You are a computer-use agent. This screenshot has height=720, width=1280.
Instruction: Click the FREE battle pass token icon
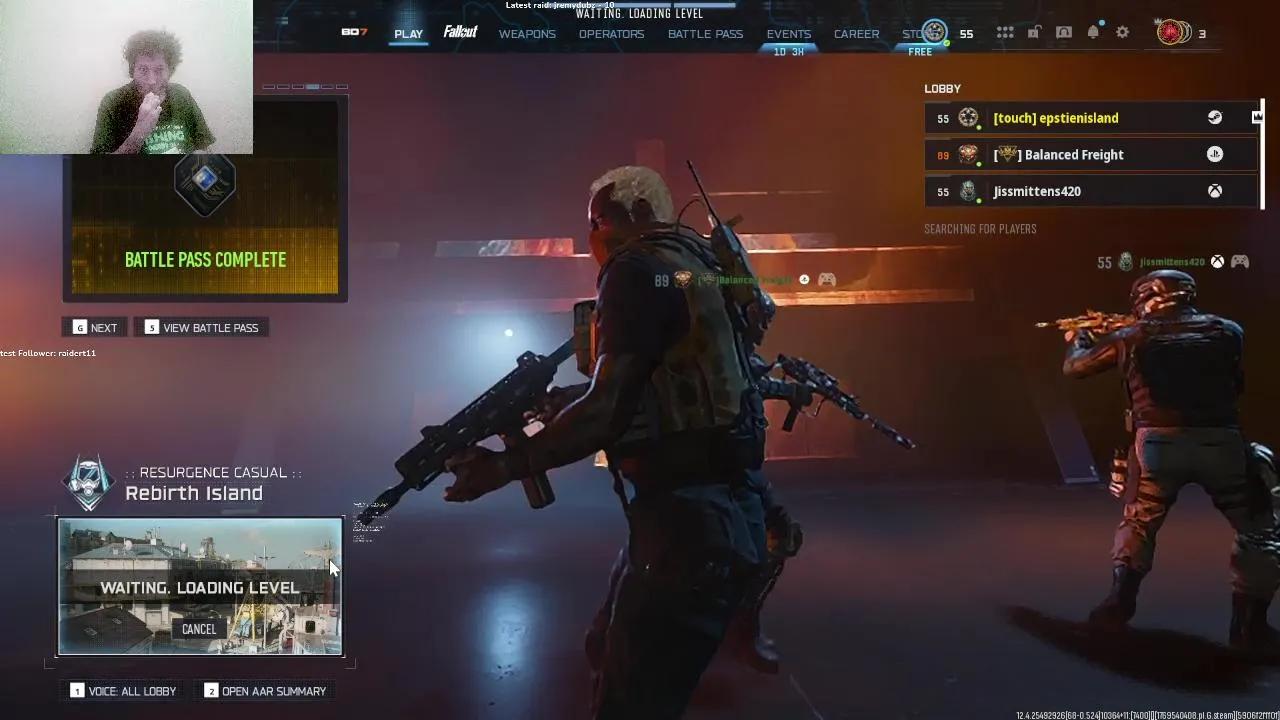[934, 31]
